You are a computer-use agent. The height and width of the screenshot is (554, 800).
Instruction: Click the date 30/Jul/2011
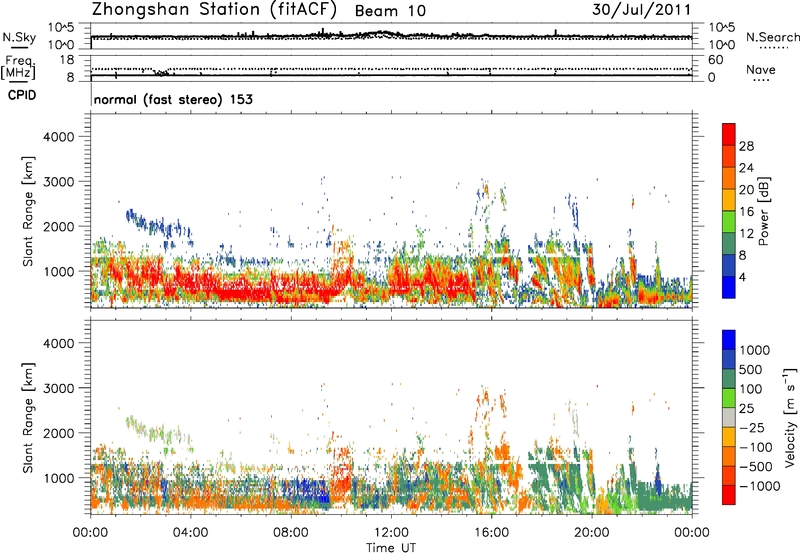point(641,9)
